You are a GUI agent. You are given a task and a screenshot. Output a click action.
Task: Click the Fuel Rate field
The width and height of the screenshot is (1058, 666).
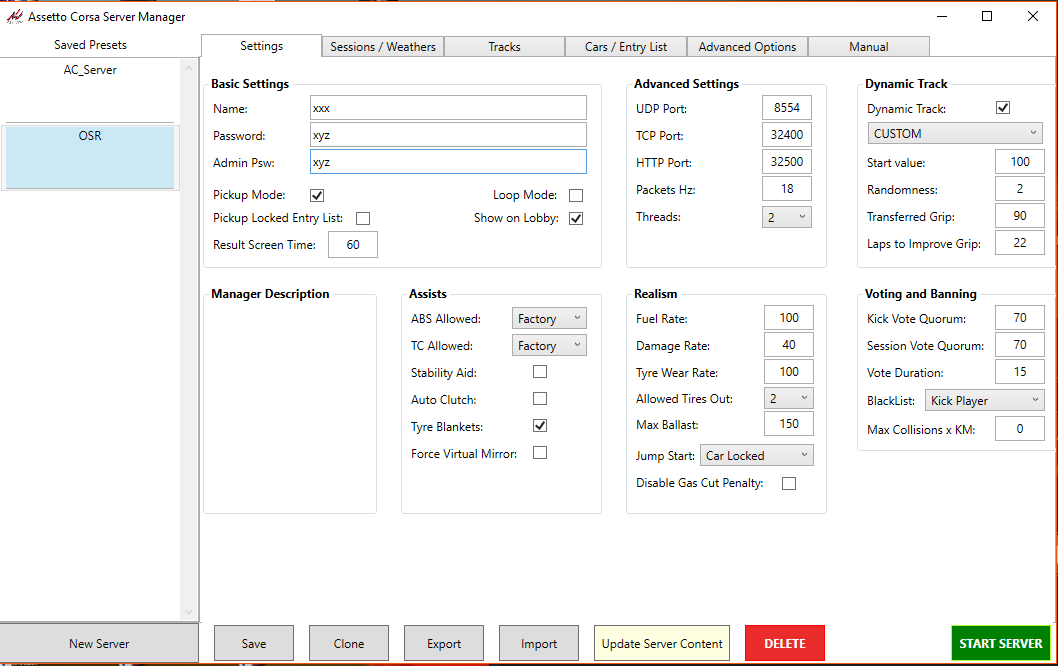(789, 318)
